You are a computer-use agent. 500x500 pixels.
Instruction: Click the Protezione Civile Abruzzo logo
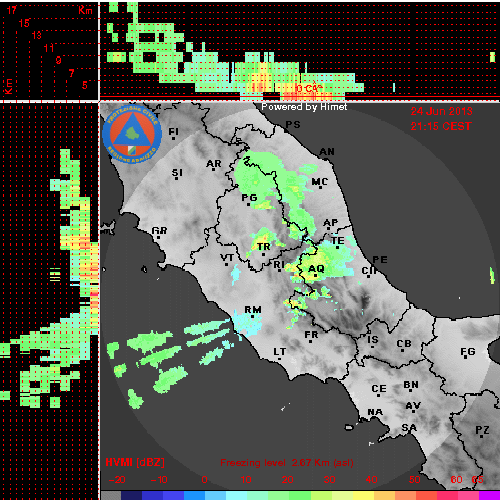132,135
